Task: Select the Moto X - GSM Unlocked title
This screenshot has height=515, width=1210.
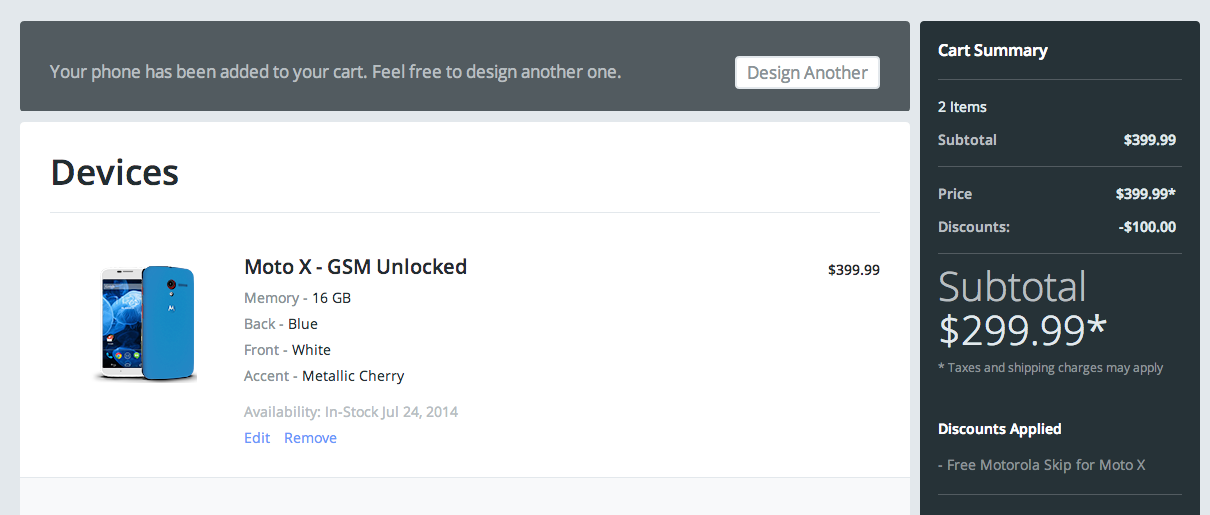Action: (x=355, y=267)
